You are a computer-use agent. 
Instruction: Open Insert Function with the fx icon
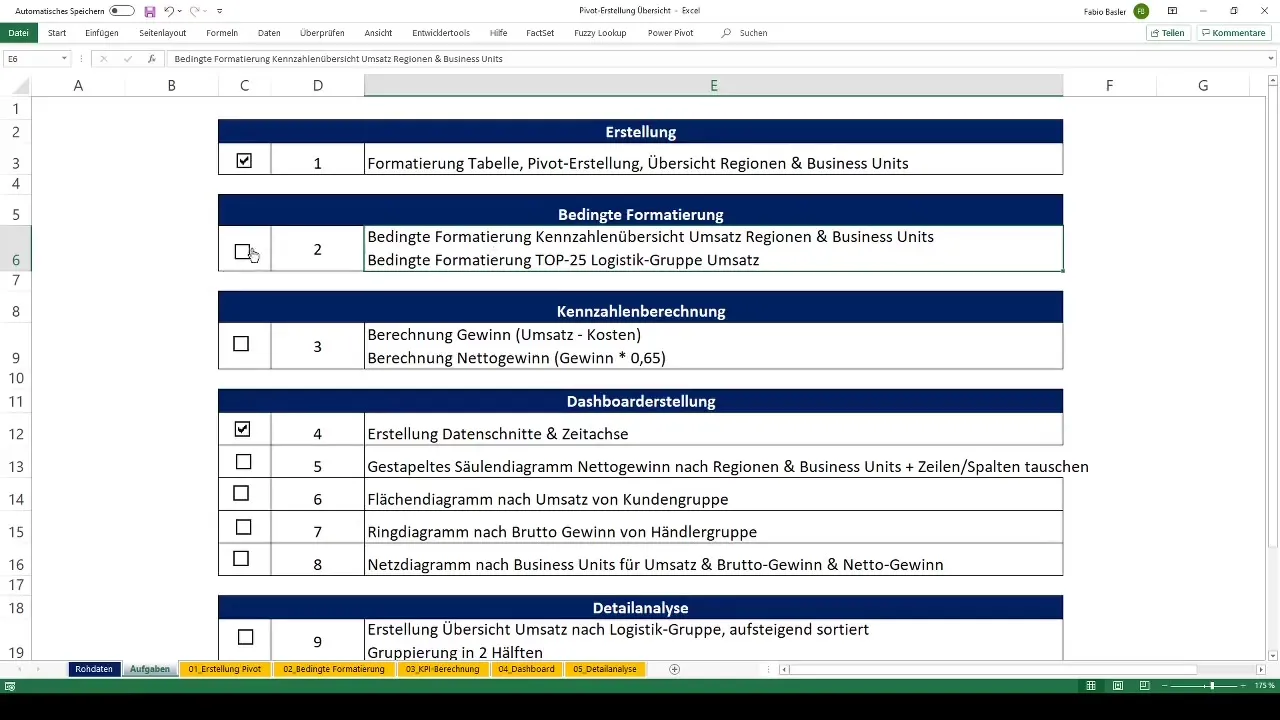[x=151, y=59]
